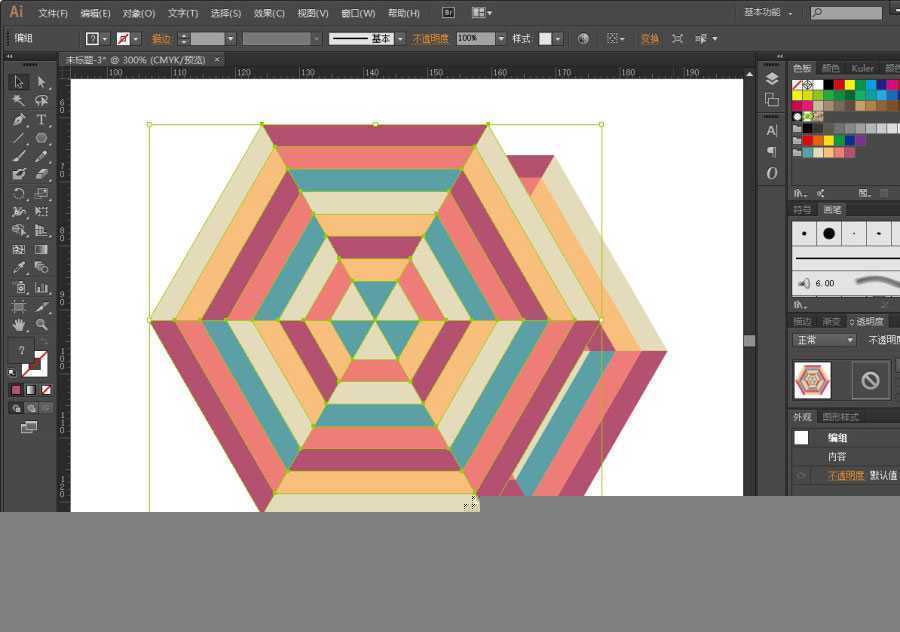Toggle visibility eye beside opacity appearance row
Screen dimensions: 900x632
pyautogui.click(x=801, y=476)
